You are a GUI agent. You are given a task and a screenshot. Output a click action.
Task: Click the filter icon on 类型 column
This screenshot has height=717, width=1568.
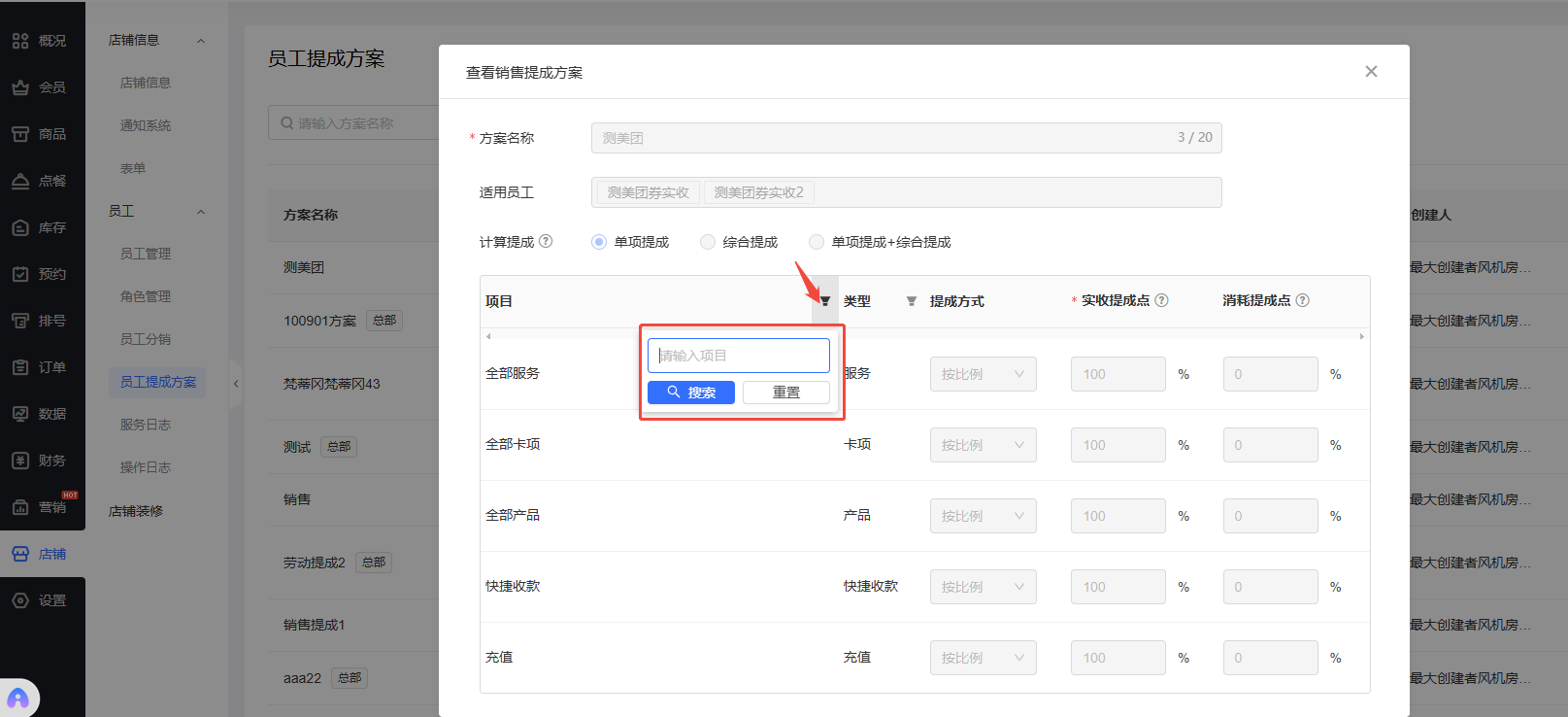click(x=912, y=301)
